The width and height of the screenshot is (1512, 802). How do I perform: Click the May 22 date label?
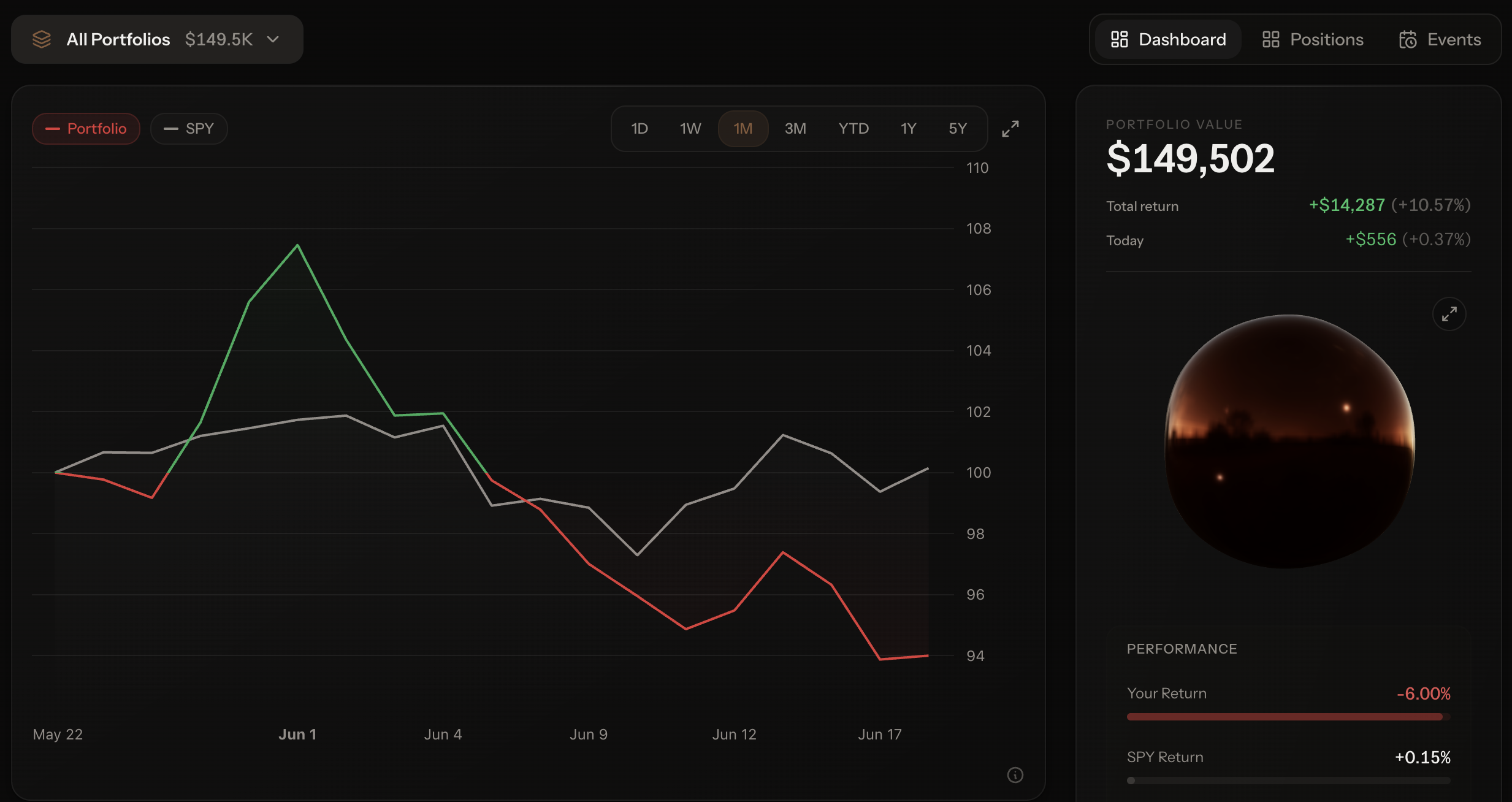[58, 734]
